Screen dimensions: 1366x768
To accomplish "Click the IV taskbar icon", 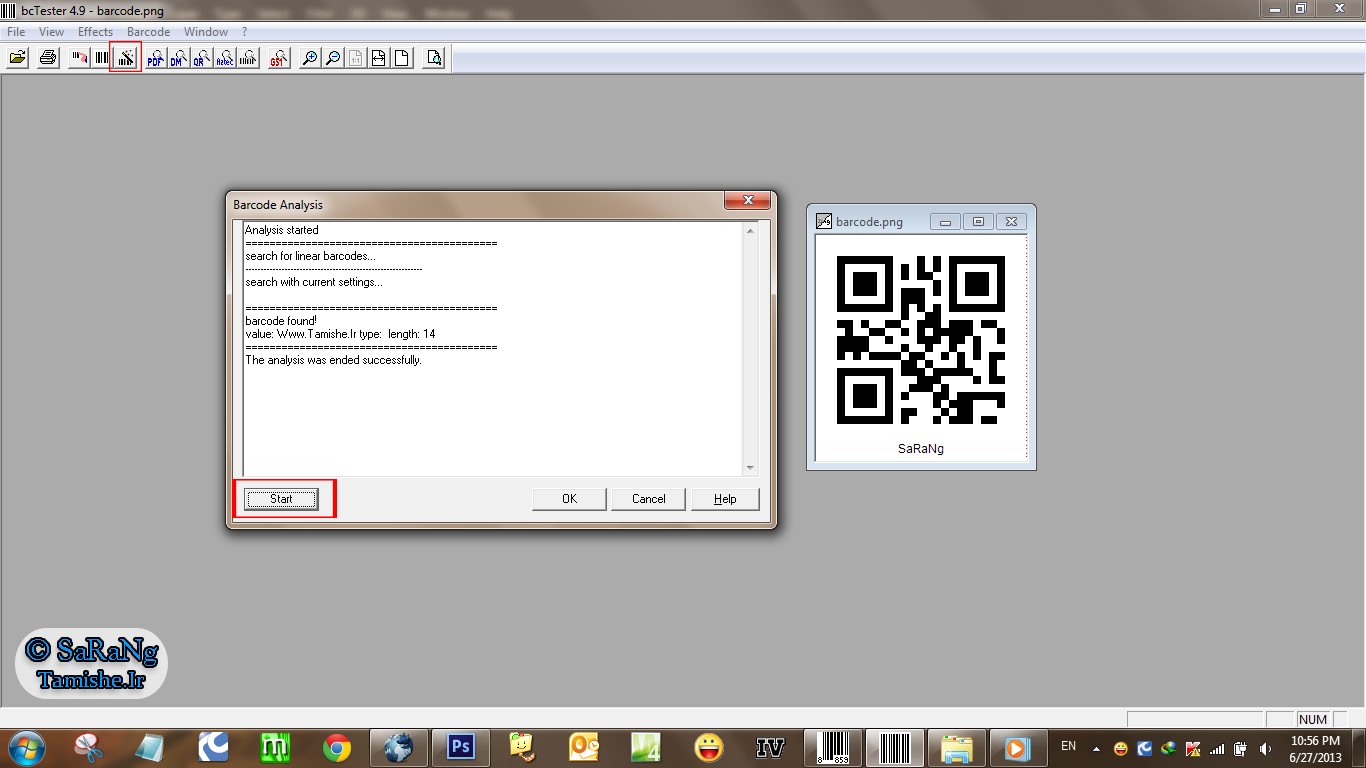I will tap(770, 748).
